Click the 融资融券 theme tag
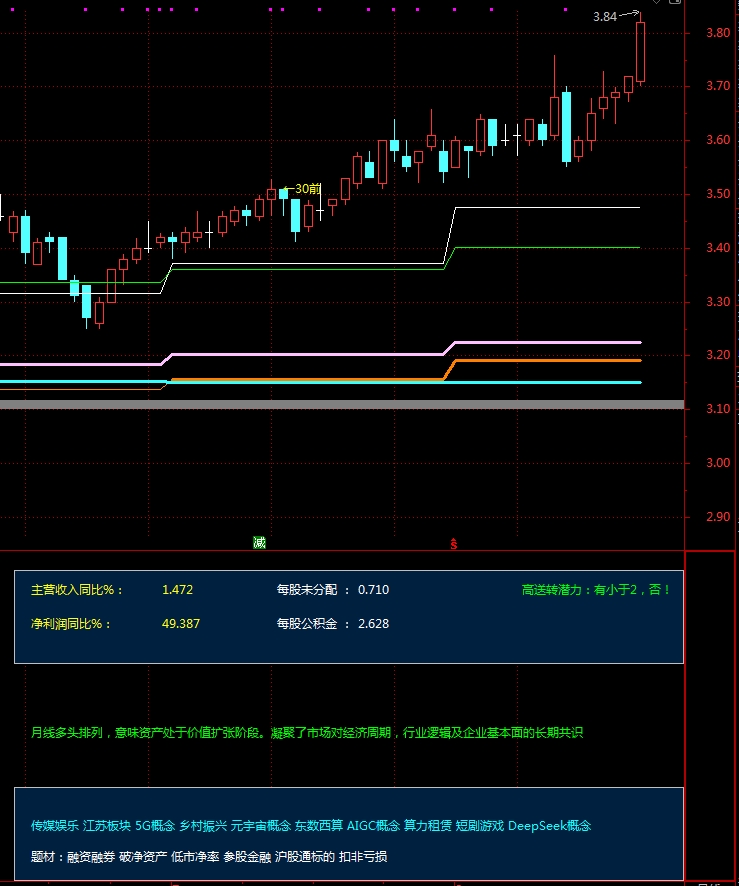The width and height of the screenshot is (739, 886). click(x=91, y=857)
